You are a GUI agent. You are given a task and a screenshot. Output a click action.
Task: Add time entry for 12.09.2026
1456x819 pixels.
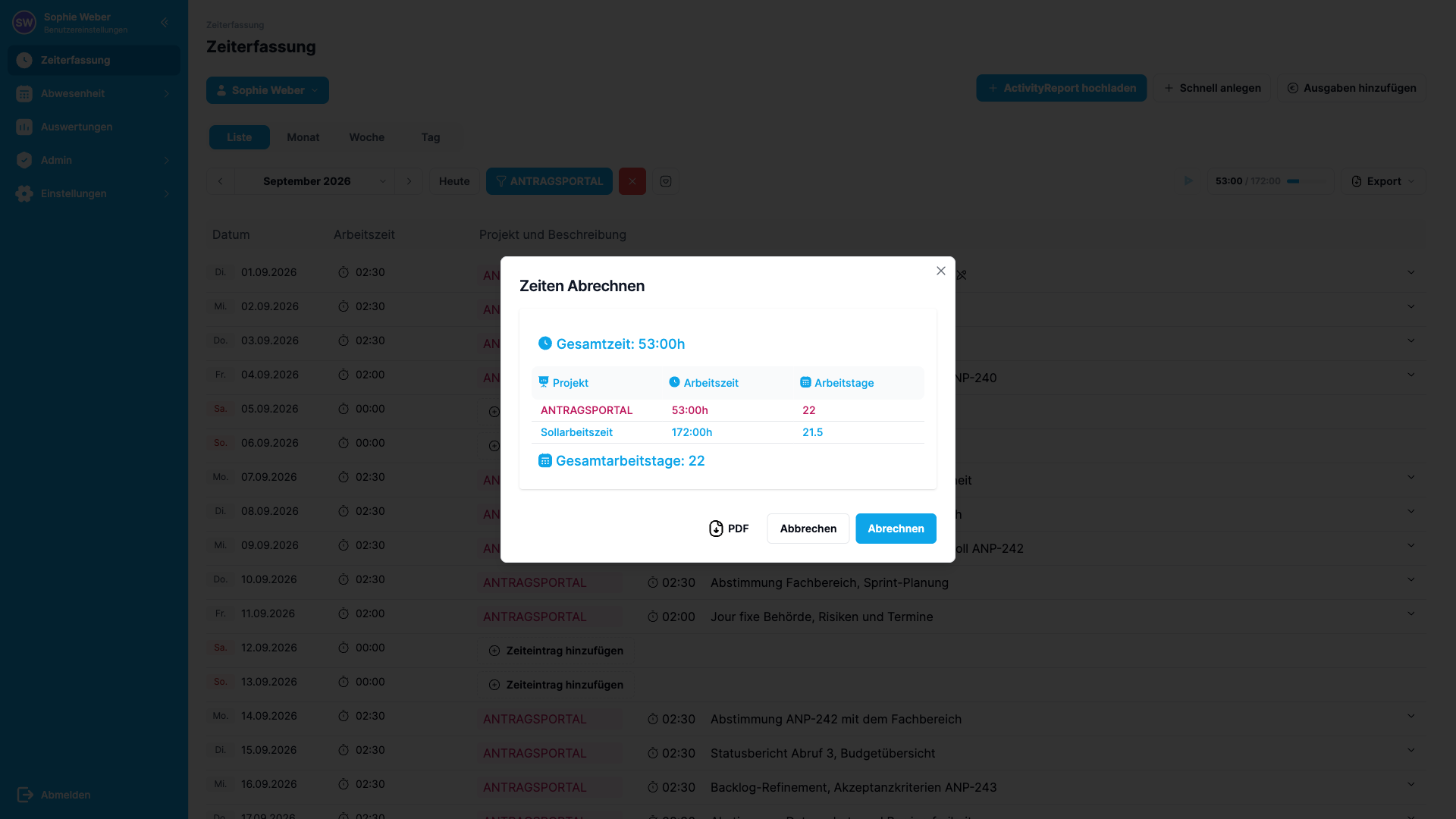(x=556, y=651)
